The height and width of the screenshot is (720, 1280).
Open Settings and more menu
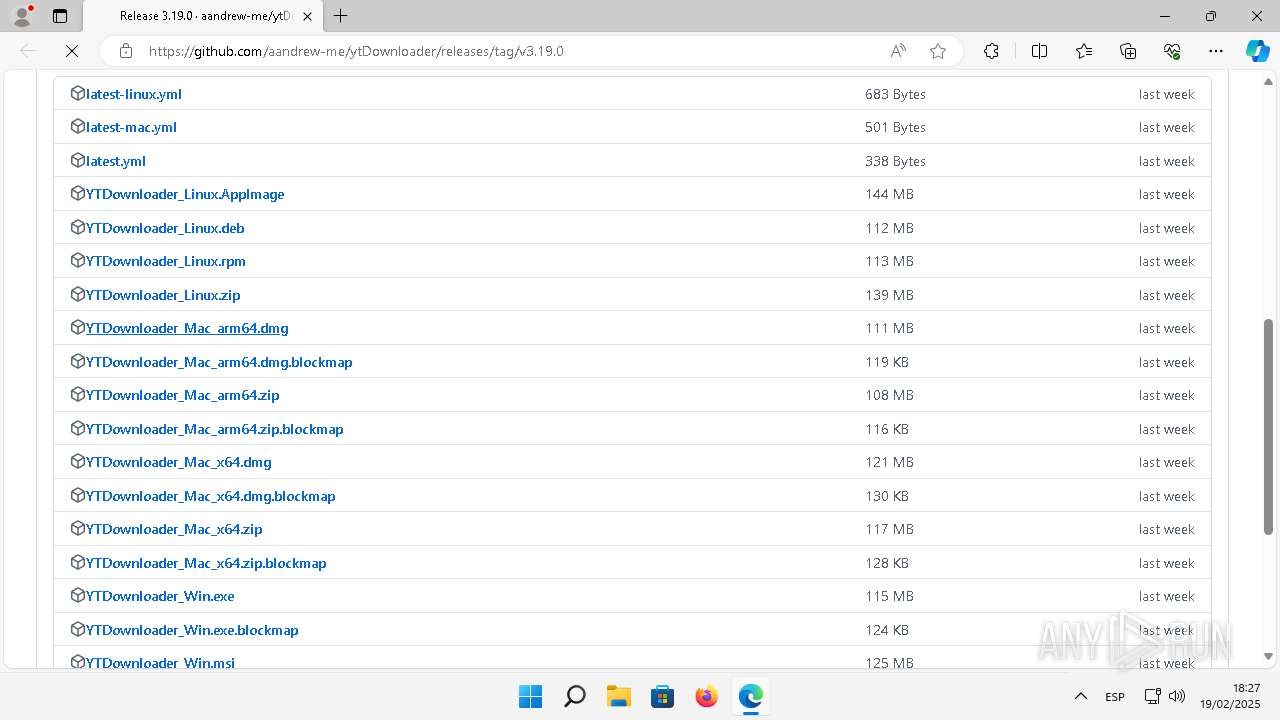tap(1216, 51)
